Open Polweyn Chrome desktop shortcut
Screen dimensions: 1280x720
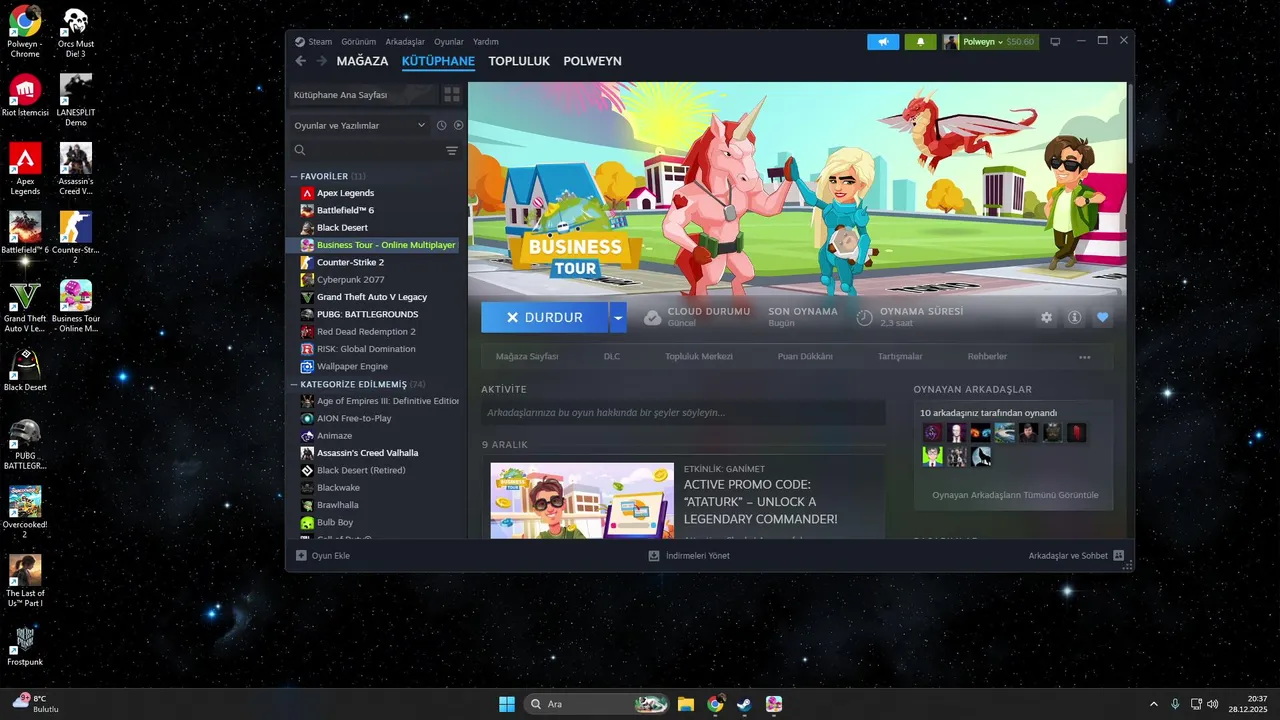pyautogui.click(x=25, y=33)
